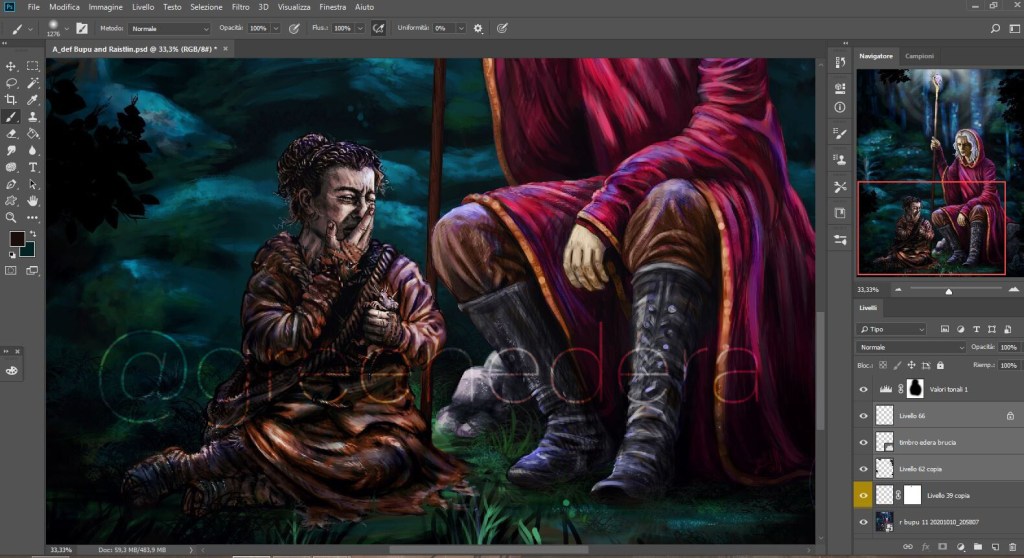Delete layer using trash icon
The image size is (1024, 558).
tap(1010, 546)
